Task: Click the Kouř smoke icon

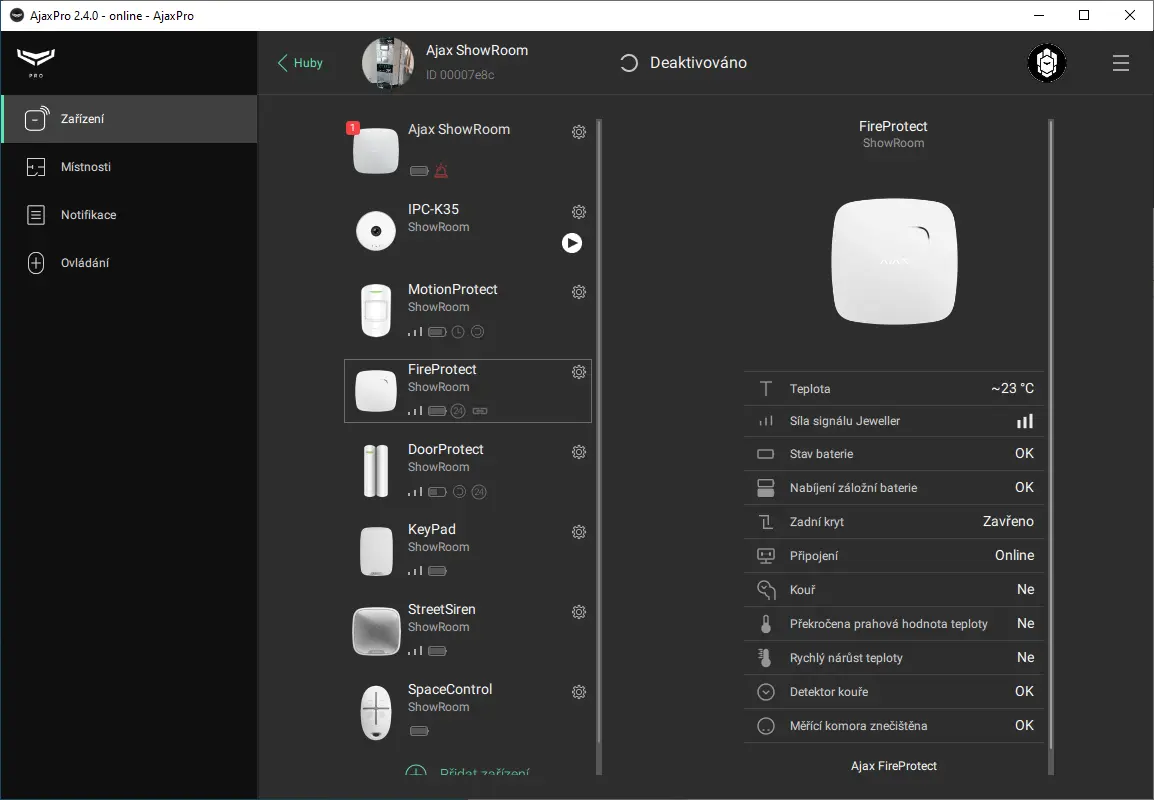Action: point(766,590)
